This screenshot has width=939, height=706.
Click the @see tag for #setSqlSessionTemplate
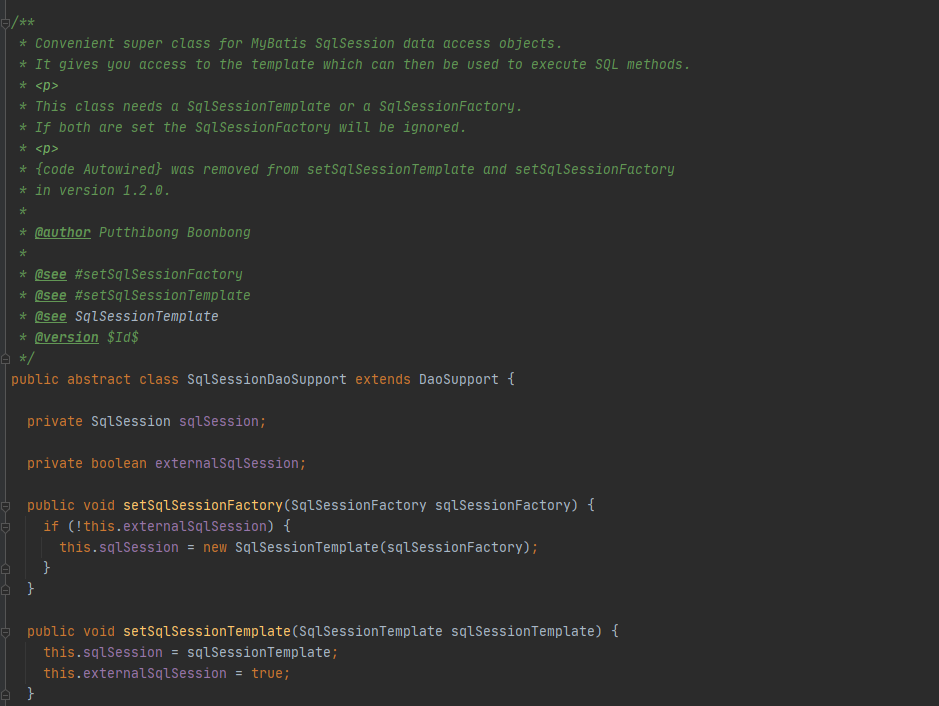pyautogui.click(x=51, y=295)
